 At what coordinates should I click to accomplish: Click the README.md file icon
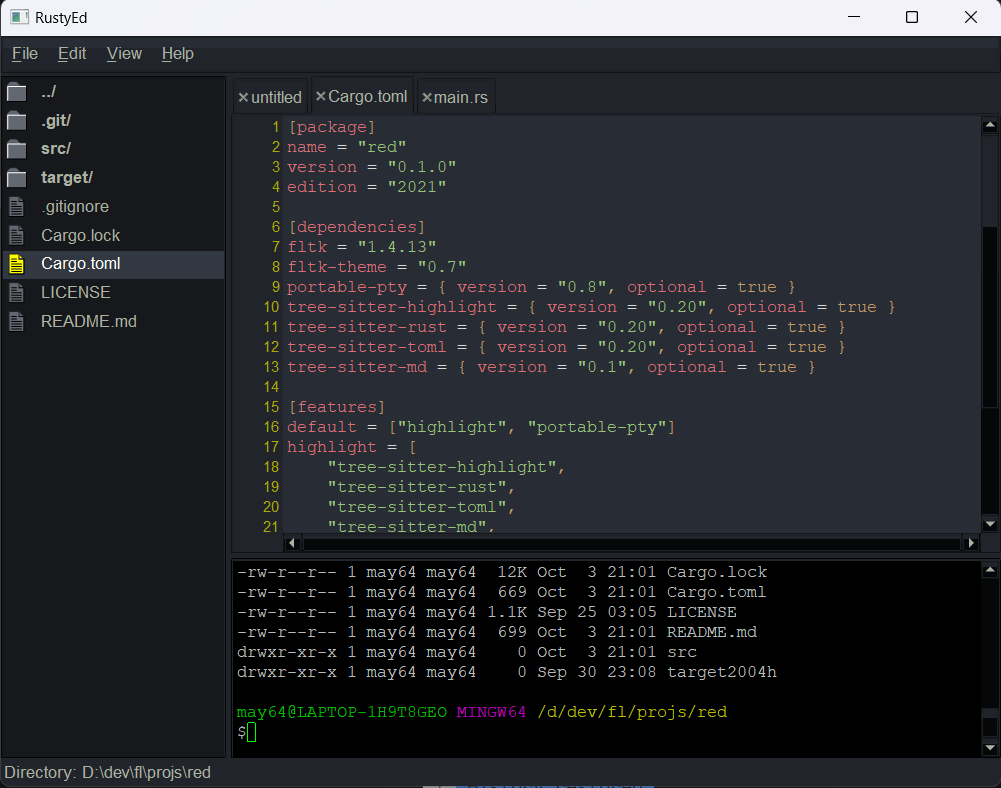click(16, 322)
